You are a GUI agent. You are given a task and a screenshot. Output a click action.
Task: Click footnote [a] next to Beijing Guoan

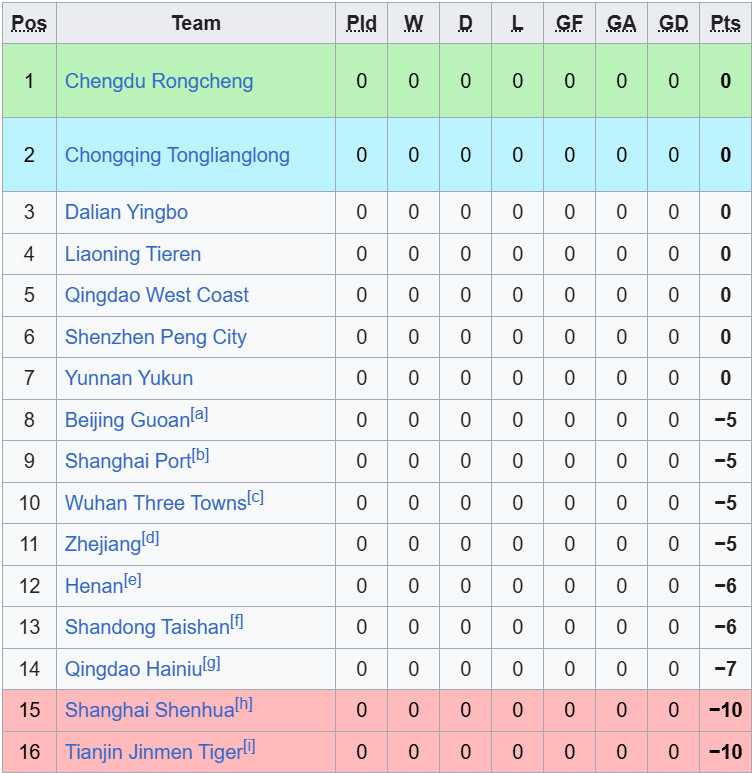(200, 414)
